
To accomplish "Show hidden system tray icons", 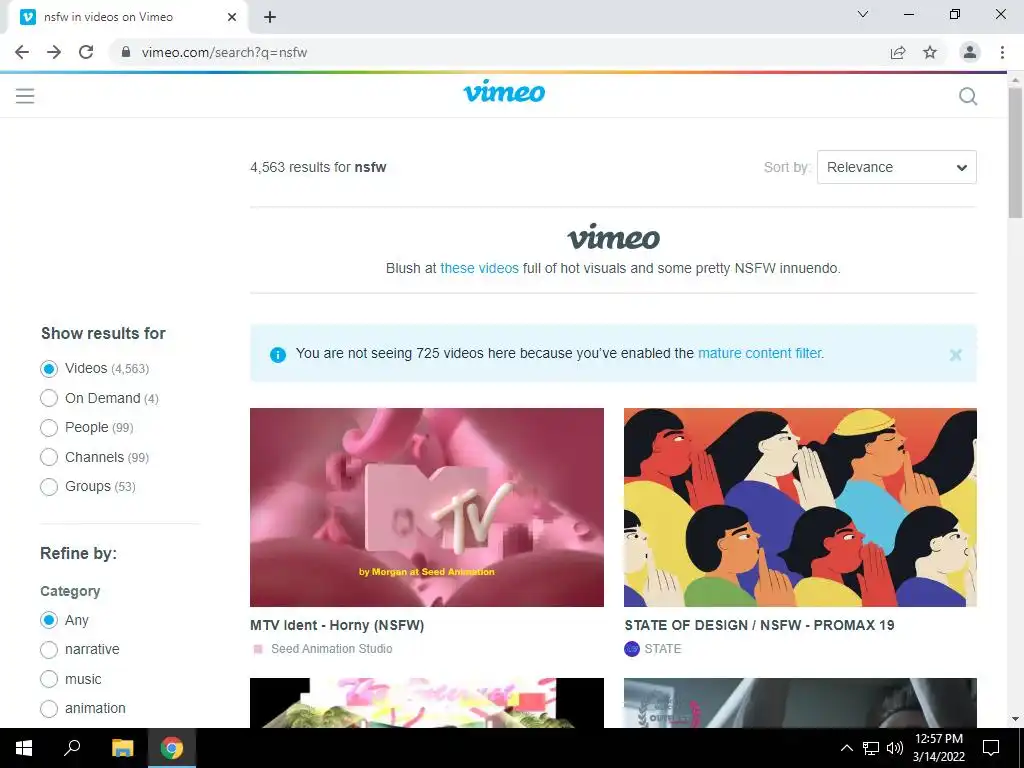I will click(x=846, y=748).
